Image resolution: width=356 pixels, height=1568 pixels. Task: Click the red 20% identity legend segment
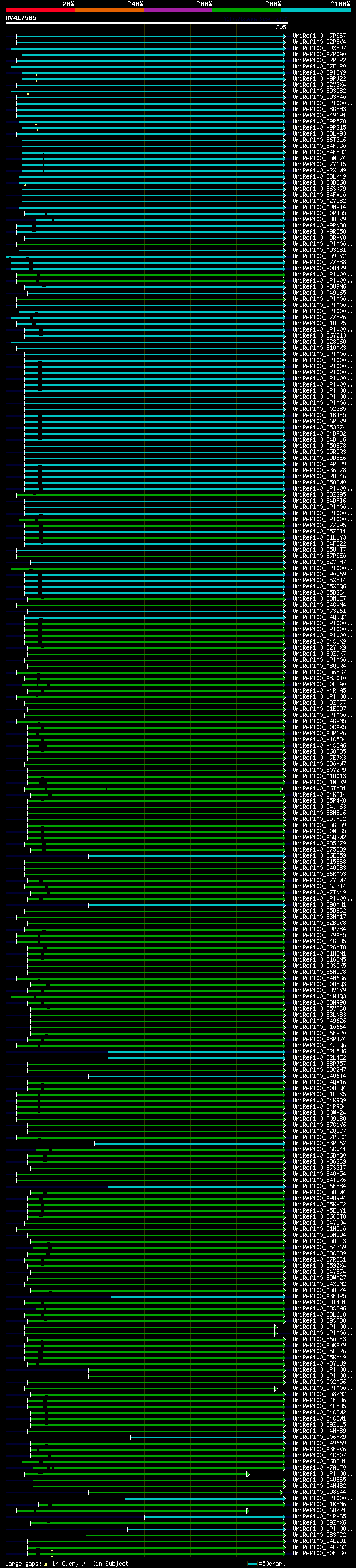(39, 10)
